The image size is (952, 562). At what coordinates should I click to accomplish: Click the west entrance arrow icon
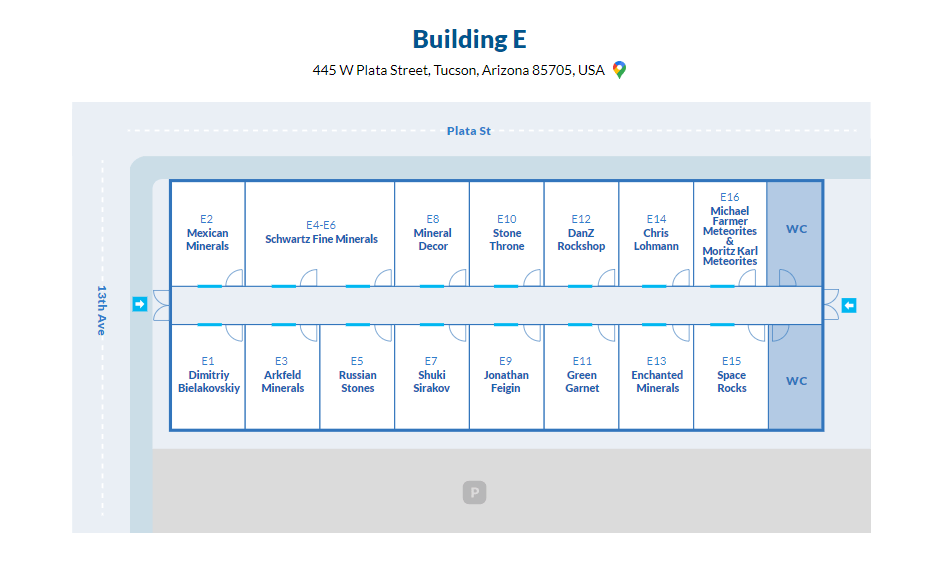coord(140,304)
